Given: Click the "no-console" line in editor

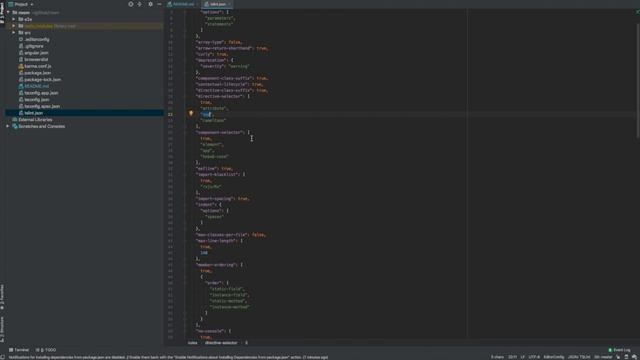Looking at the screenshot, I should point(213,331).
